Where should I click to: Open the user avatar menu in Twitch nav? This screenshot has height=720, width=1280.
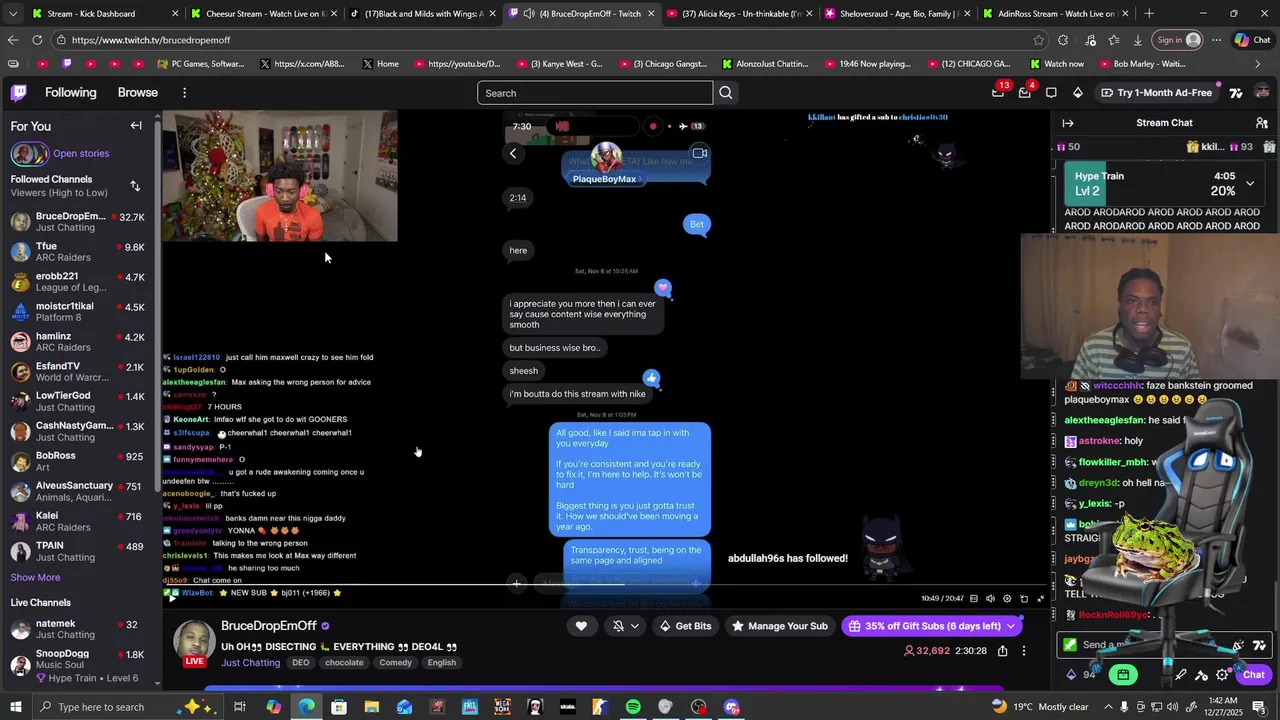1262,92
